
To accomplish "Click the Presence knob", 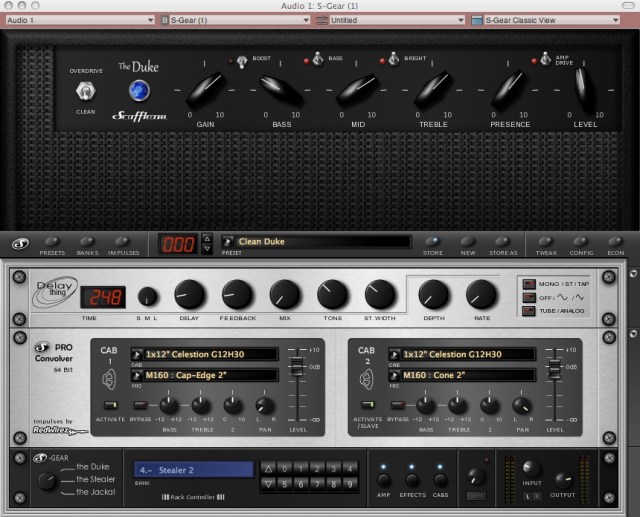I will click(509, 90).
